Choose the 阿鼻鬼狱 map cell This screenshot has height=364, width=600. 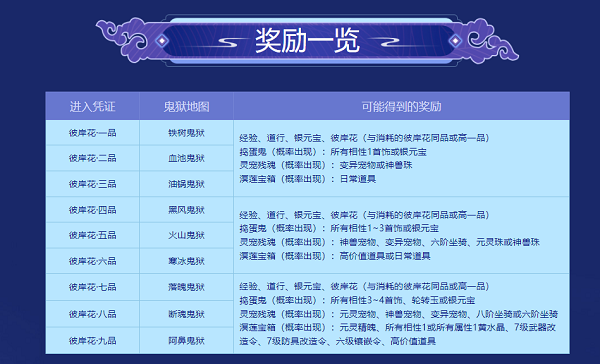[186, 341]
